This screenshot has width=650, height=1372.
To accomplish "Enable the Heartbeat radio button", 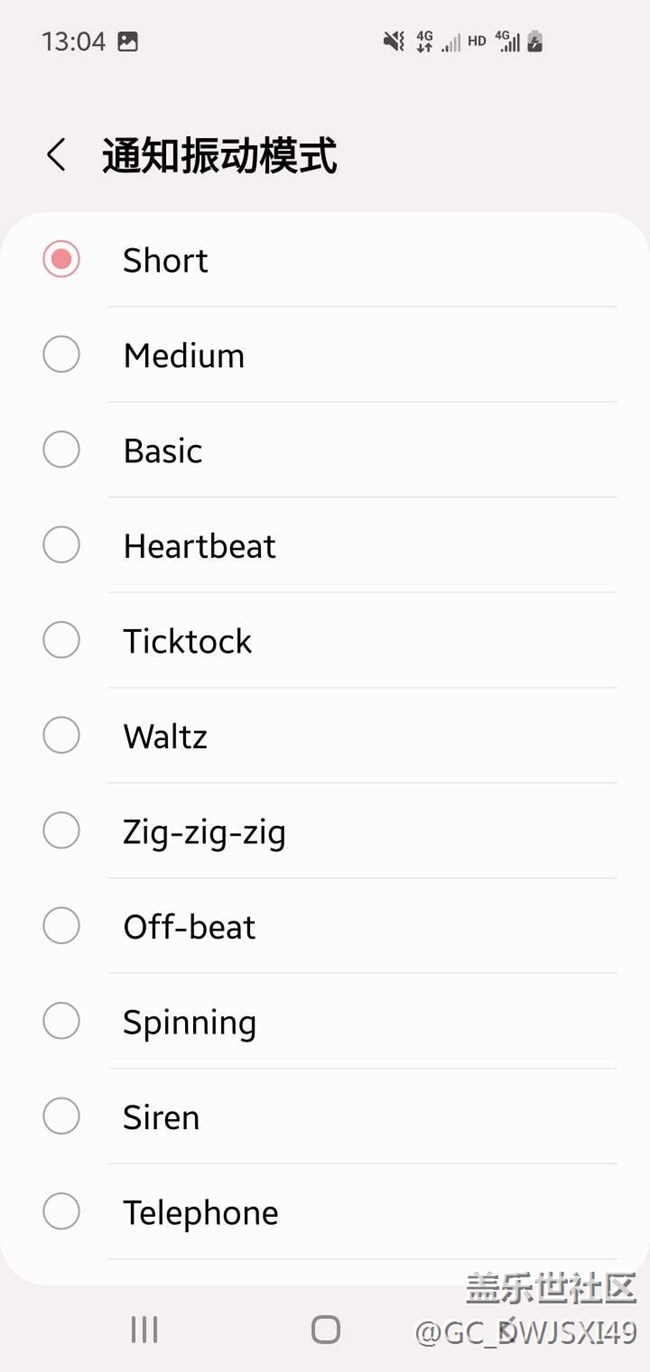I will tap(61, 545).
